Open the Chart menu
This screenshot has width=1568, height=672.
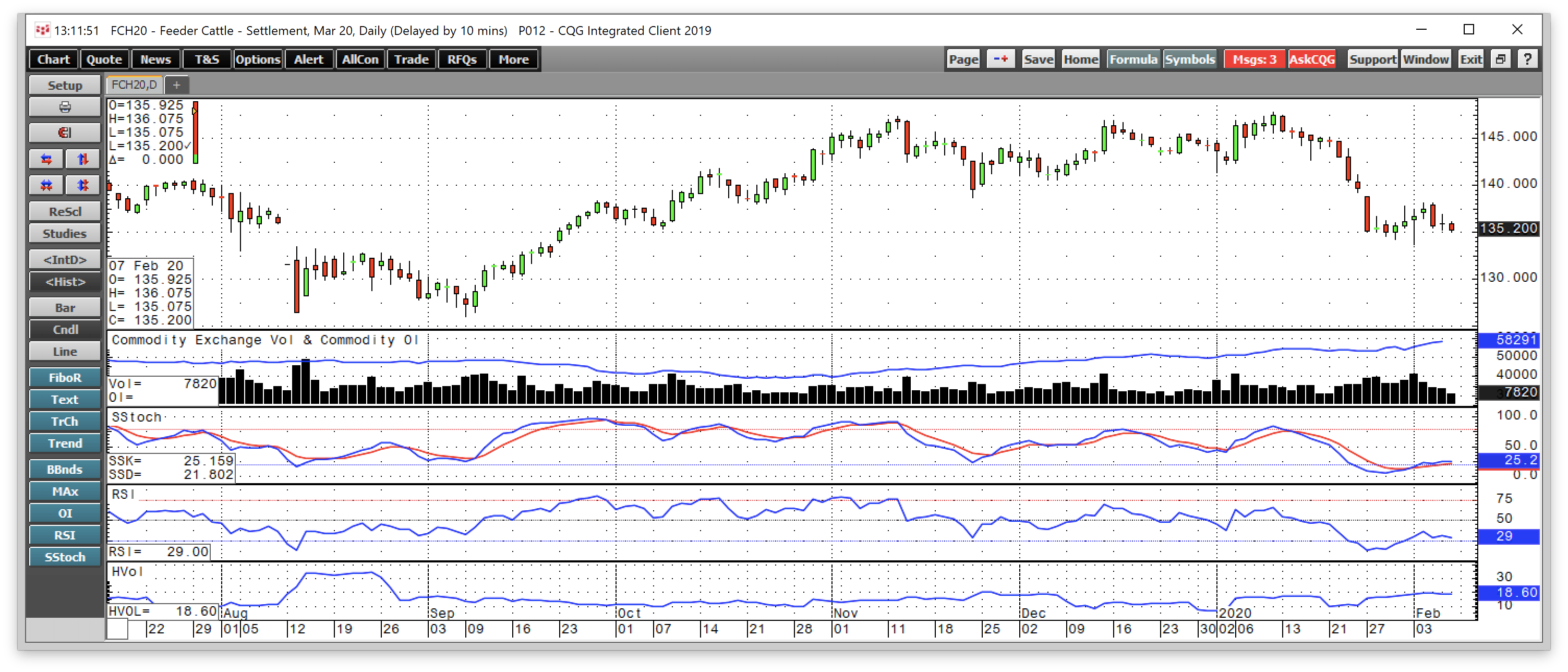(x=54, y=59)
